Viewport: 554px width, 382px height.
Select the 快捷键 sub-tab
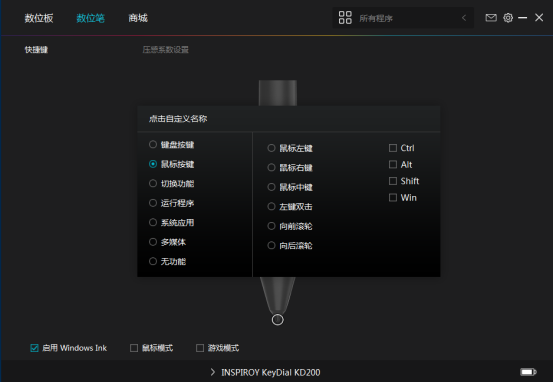pos(36,50)
